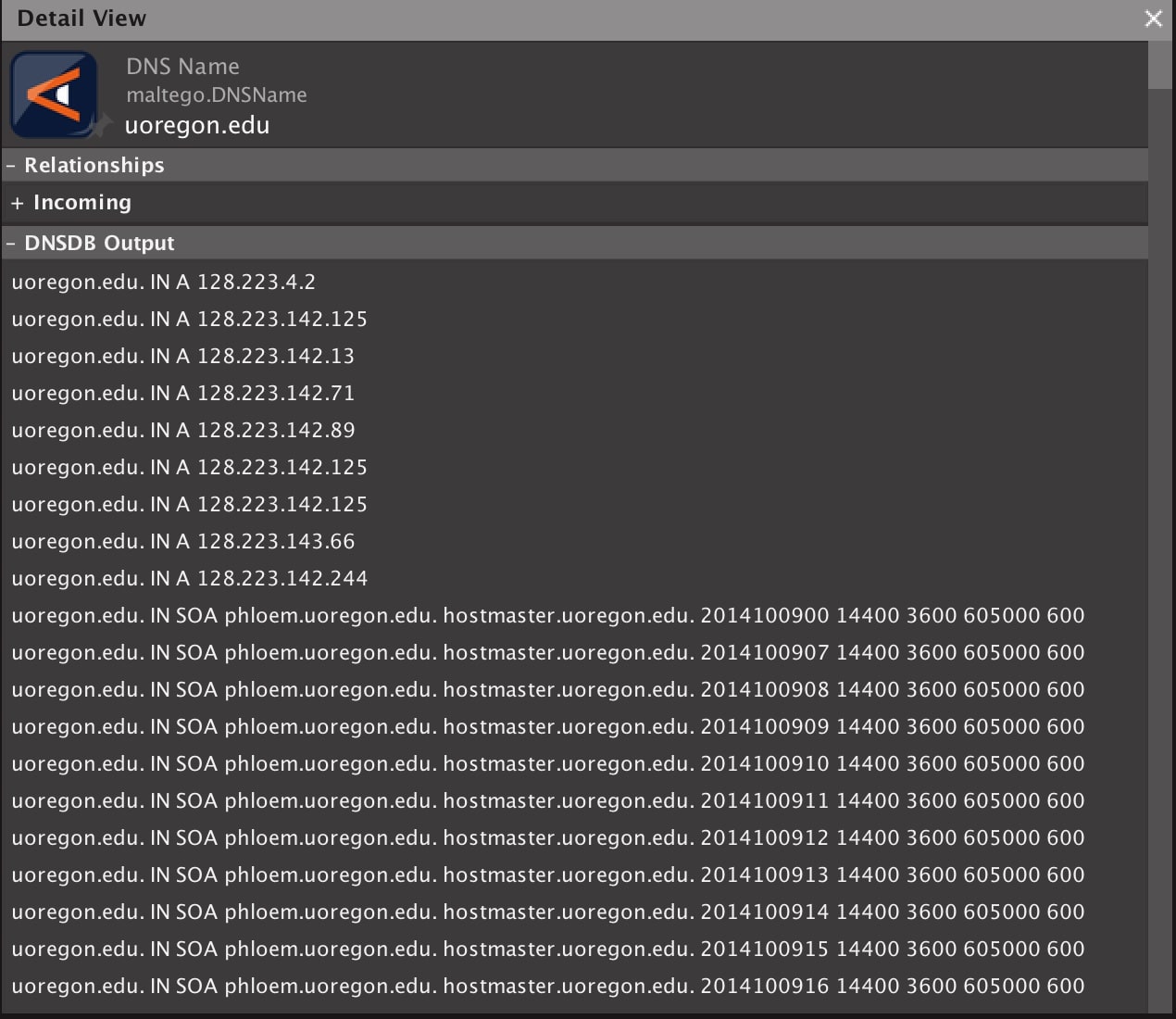The height and width of the screenshot is (1019, 1176).
Task: Select SOA record with serial 2014100908
Action: pyautogui.click(x=548, y=689)
